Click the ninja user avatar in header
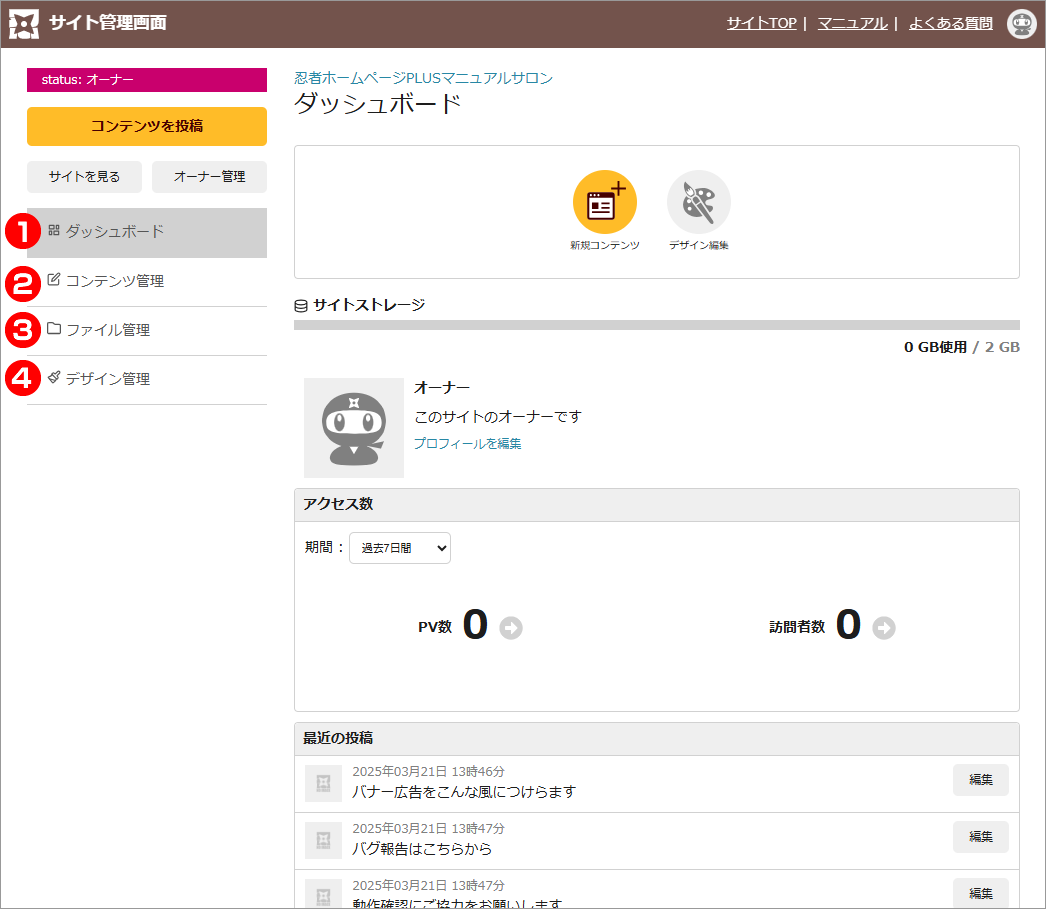The width and height of the screenshot is (1046, 909). tap(1021, 23)
